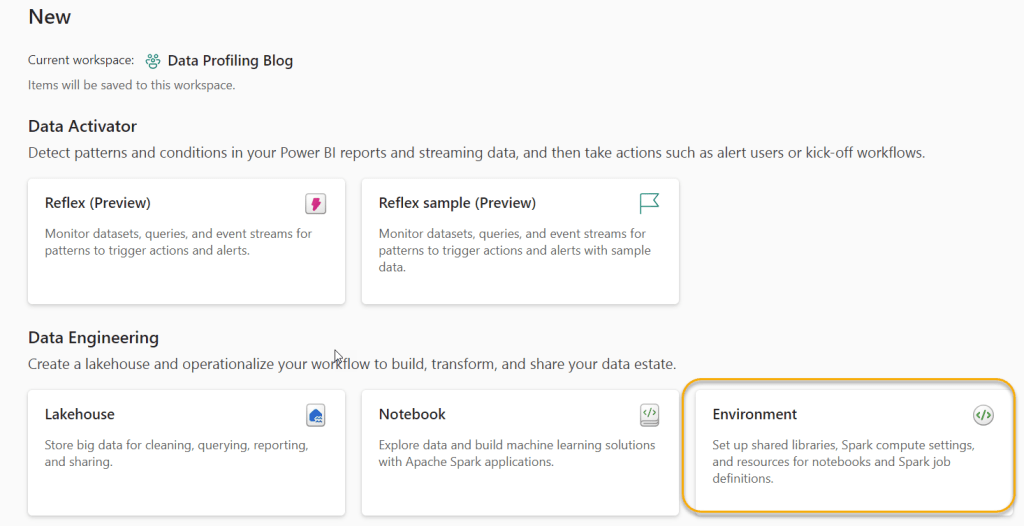This screenshot has height=526, width=1024.
Task: Create a new Lakehouse via its title
Action: click(x=80, y=414)
